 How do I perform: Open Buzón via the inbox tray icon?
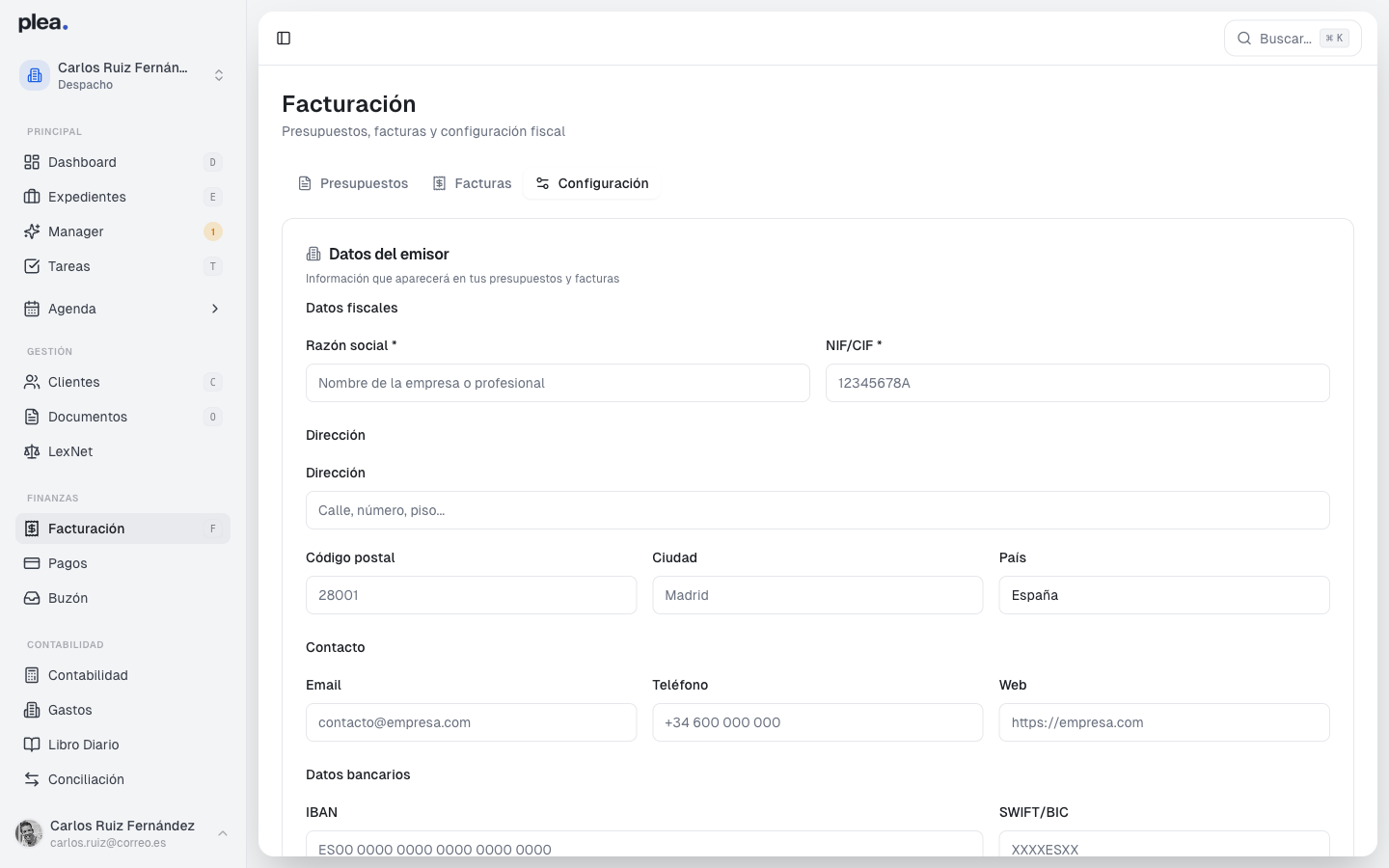point(31,598)
